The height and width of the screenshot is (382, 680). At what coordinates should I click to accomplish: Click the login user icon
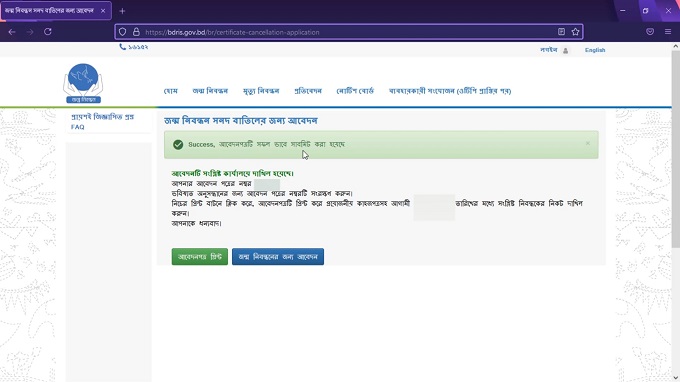[566, 51]
